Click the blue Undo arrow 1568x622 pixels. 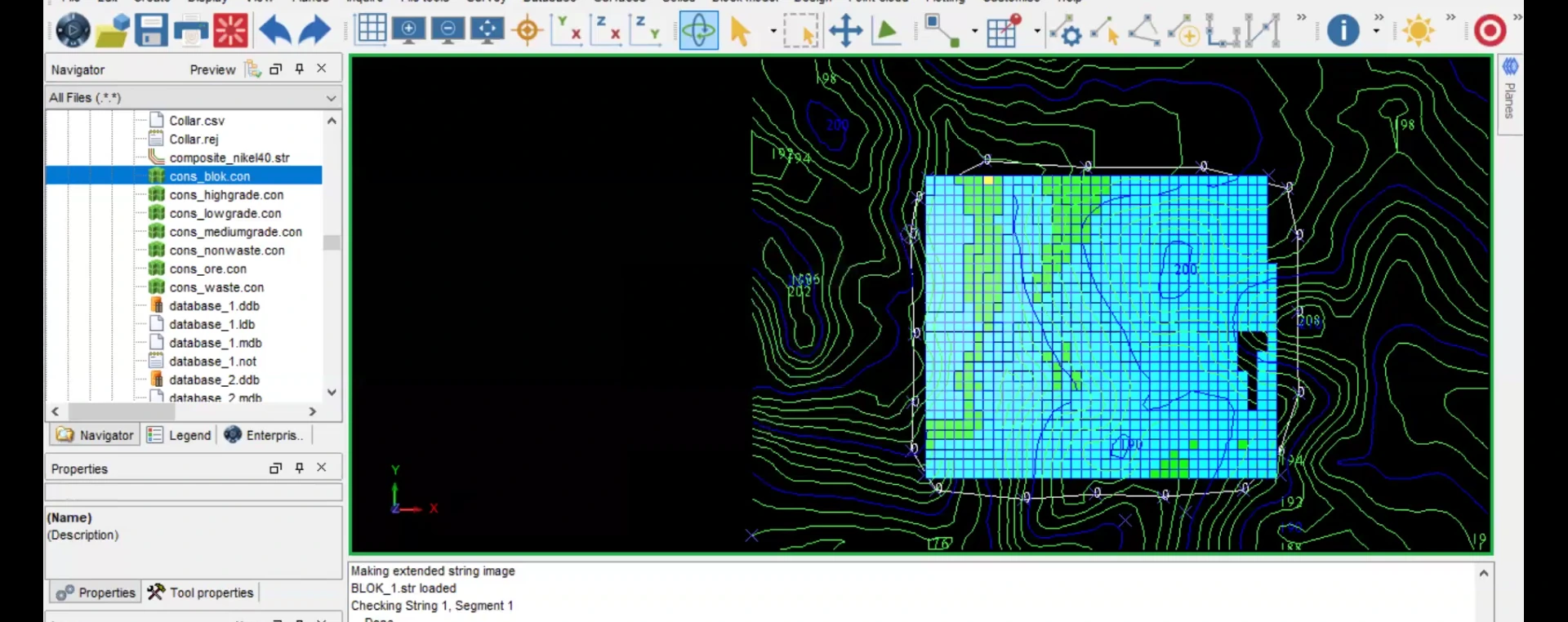275,32
